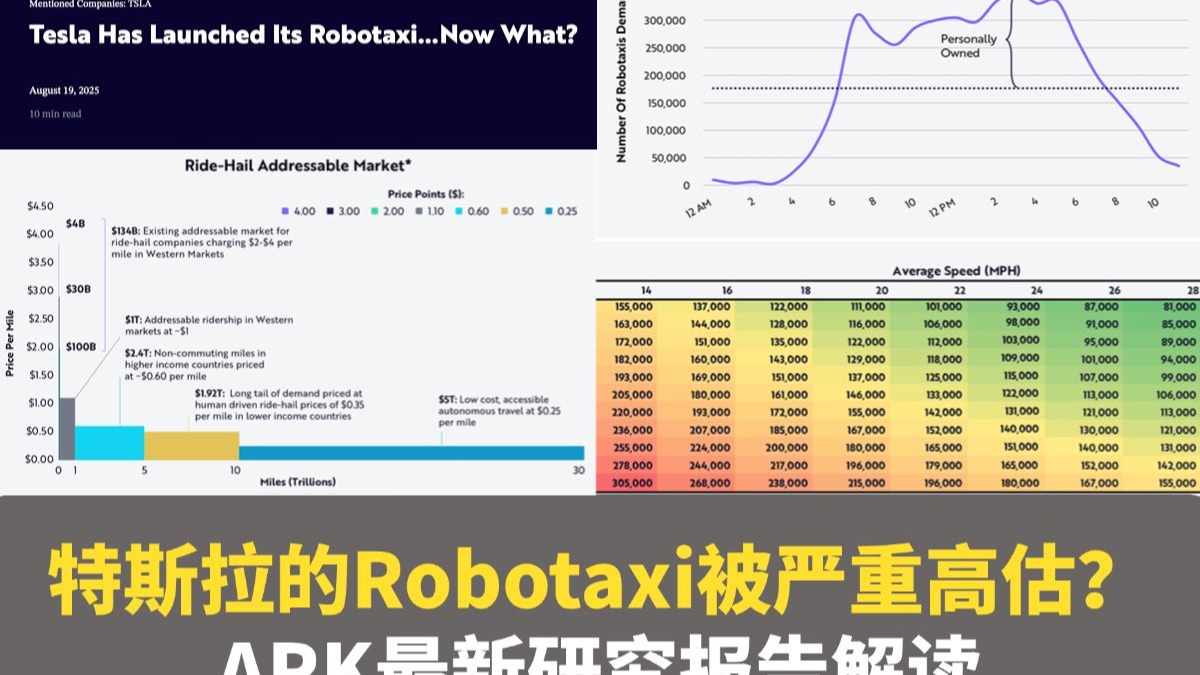Click the purple 4.00 price point legend swatch
Screen dimensions: 1200x675
click(286, 211)
